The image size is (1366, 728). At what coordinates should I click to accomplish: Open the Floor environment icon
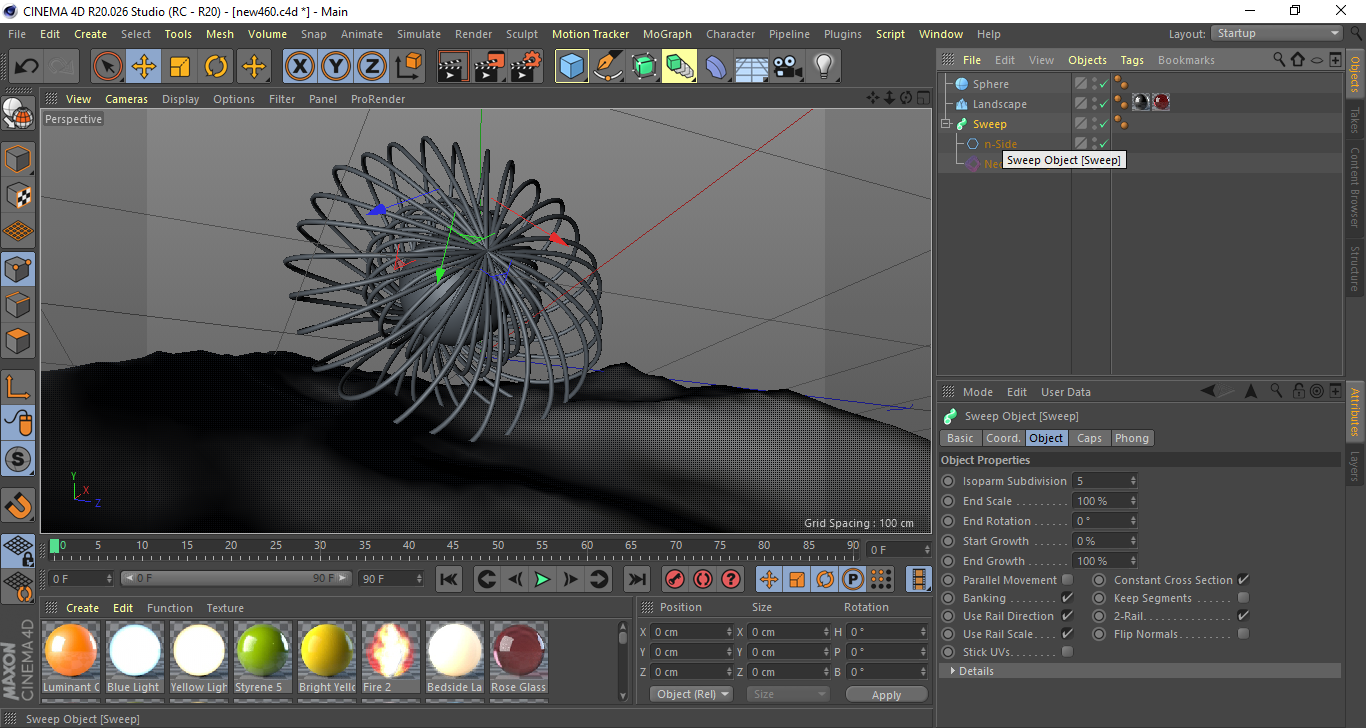pyautogui.click(x=752, y=67)
